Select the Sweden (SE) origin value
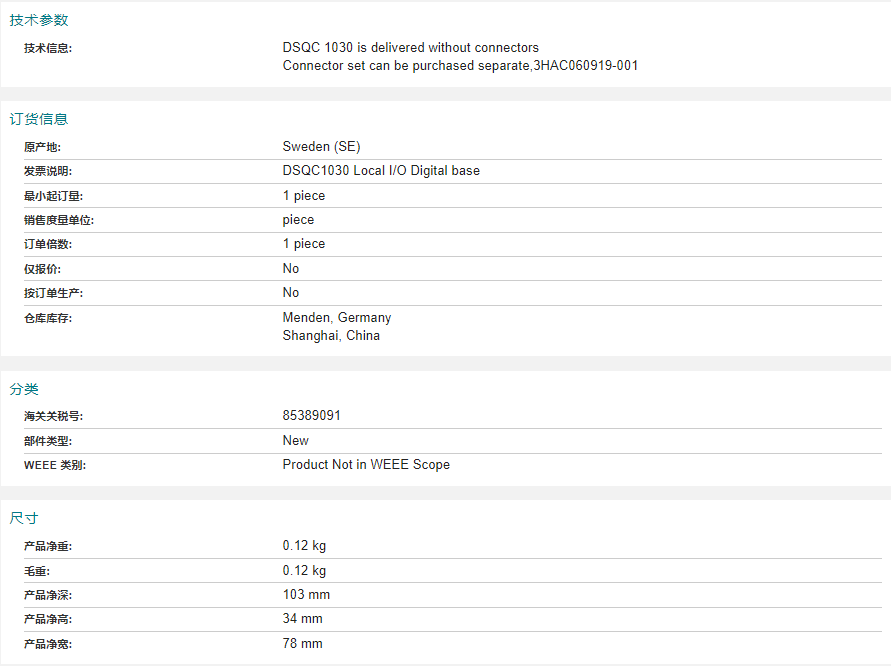 tap(321, 147)
